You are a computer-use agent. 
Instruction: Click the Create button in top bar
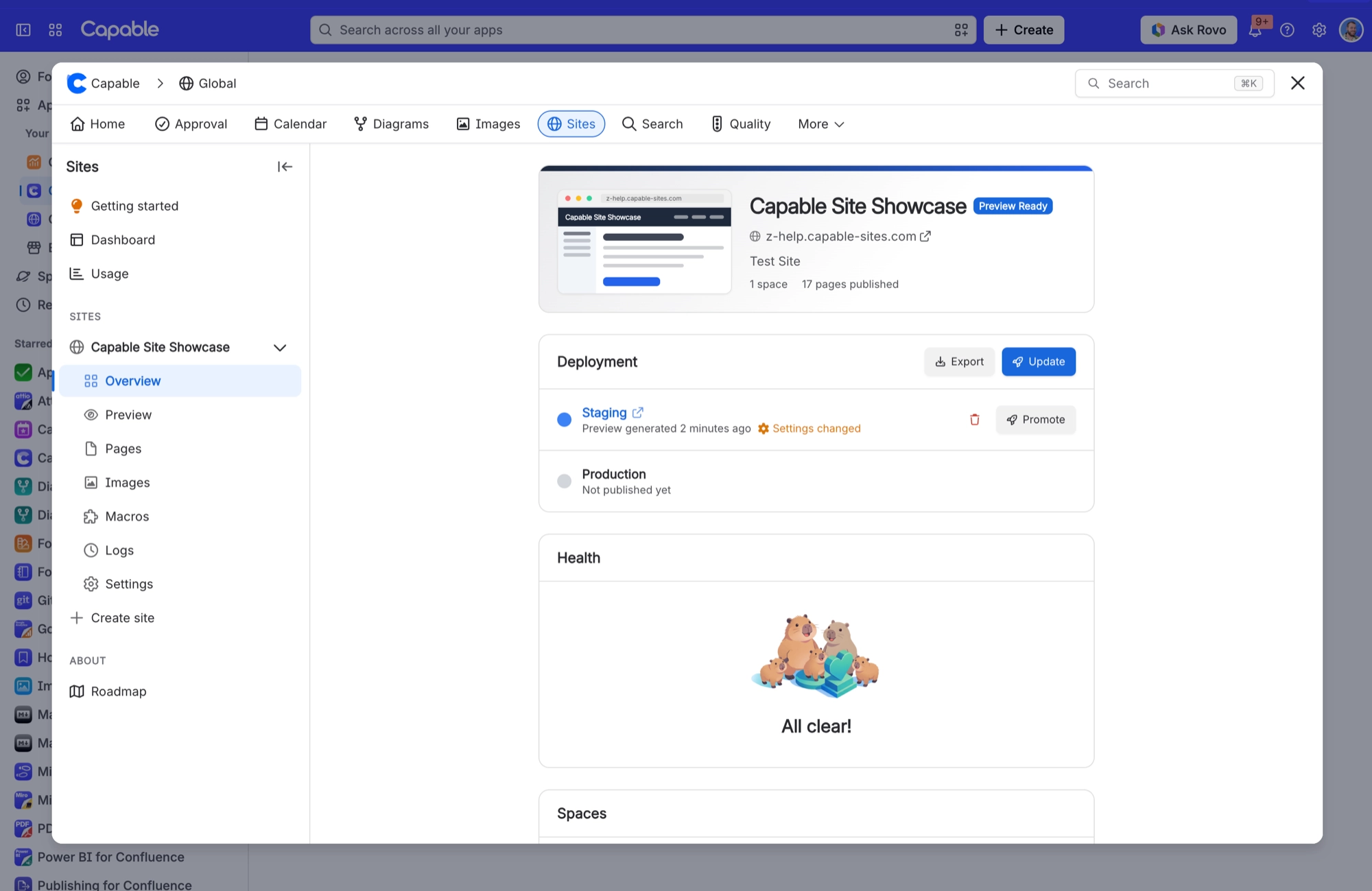[1024, 30]
